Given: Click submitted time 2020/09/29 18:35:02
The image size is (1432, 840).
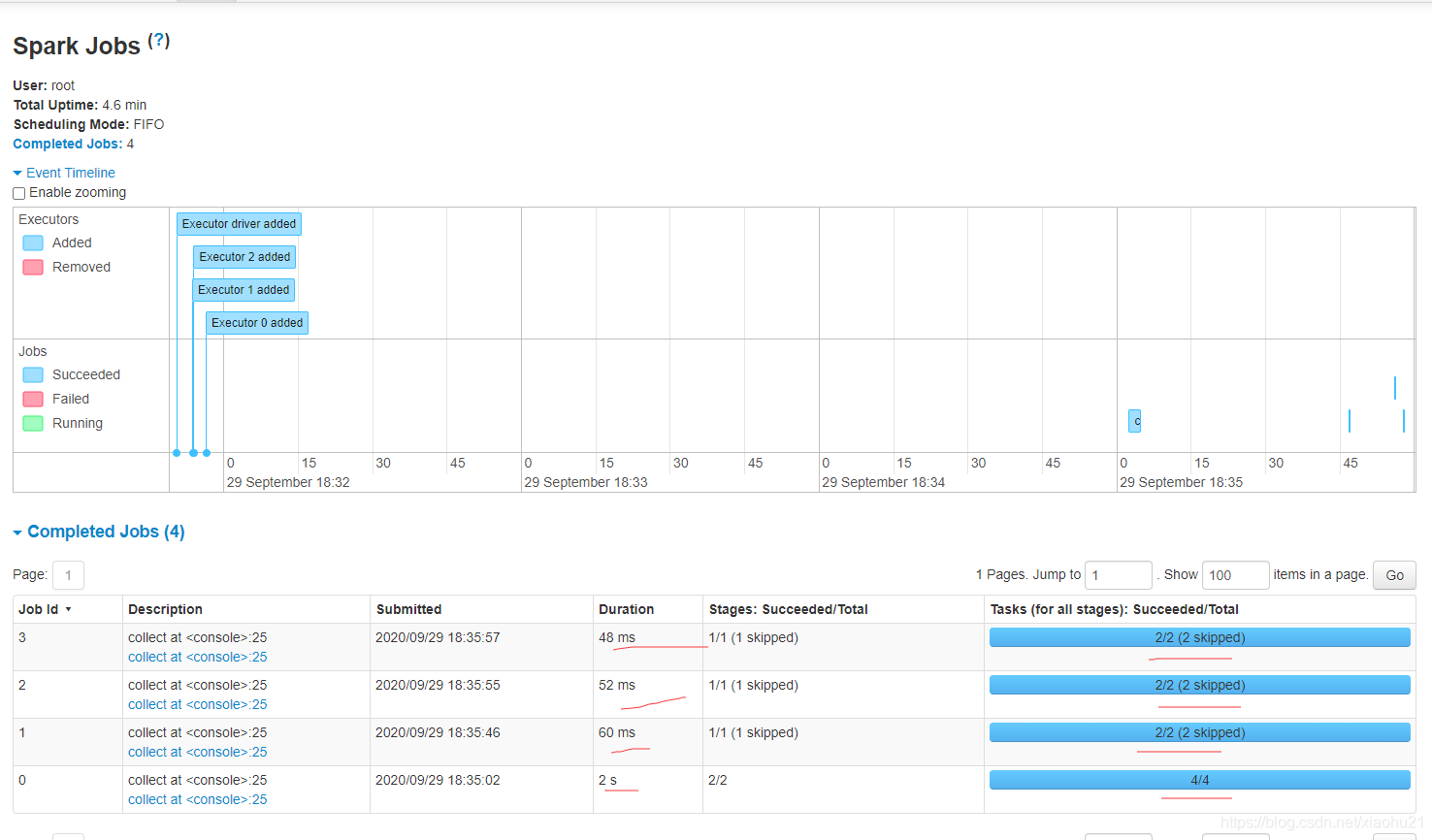Looking at the screenshot, I should 438,780.
